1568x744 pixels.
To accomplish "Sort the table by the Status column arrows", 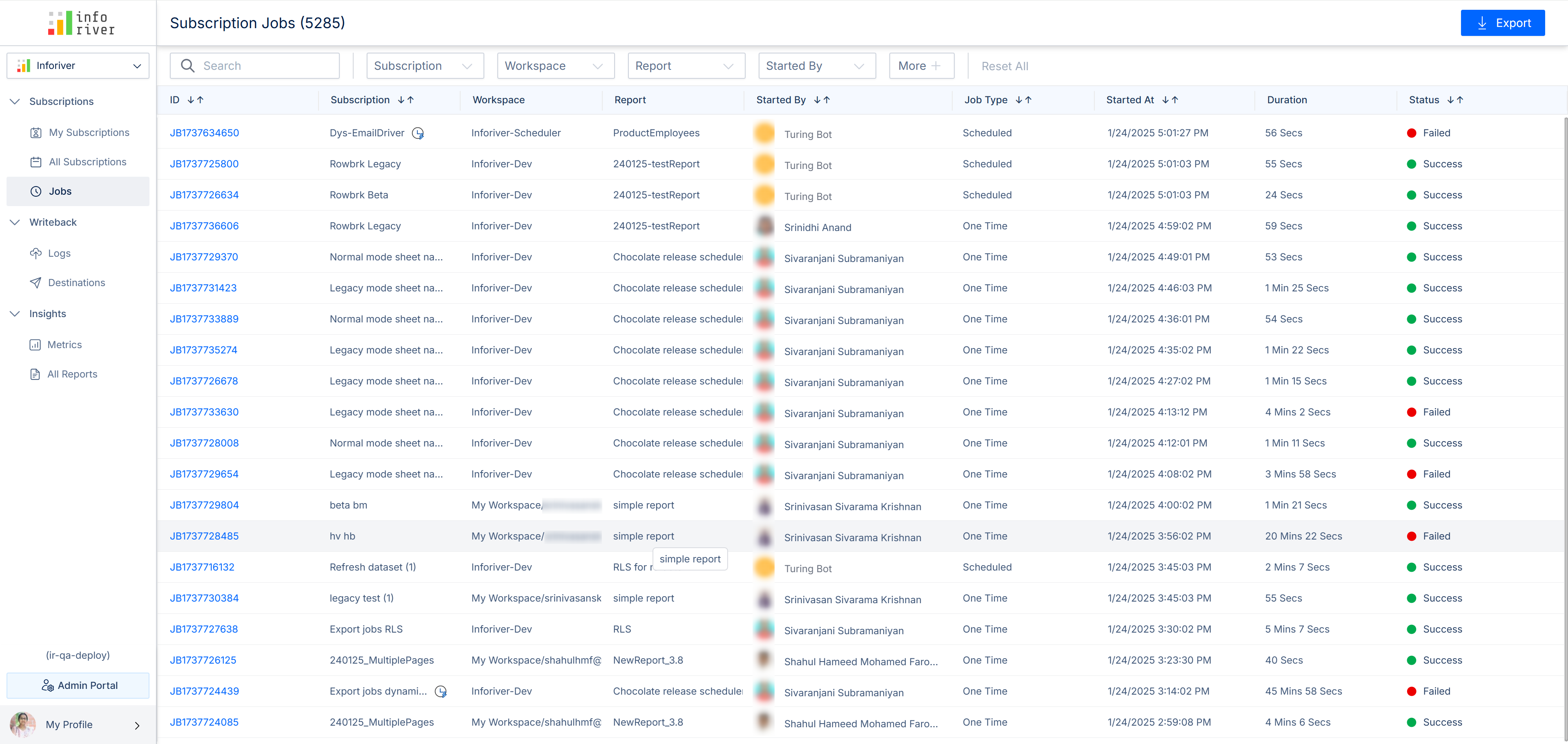I will coord(1455,100).
